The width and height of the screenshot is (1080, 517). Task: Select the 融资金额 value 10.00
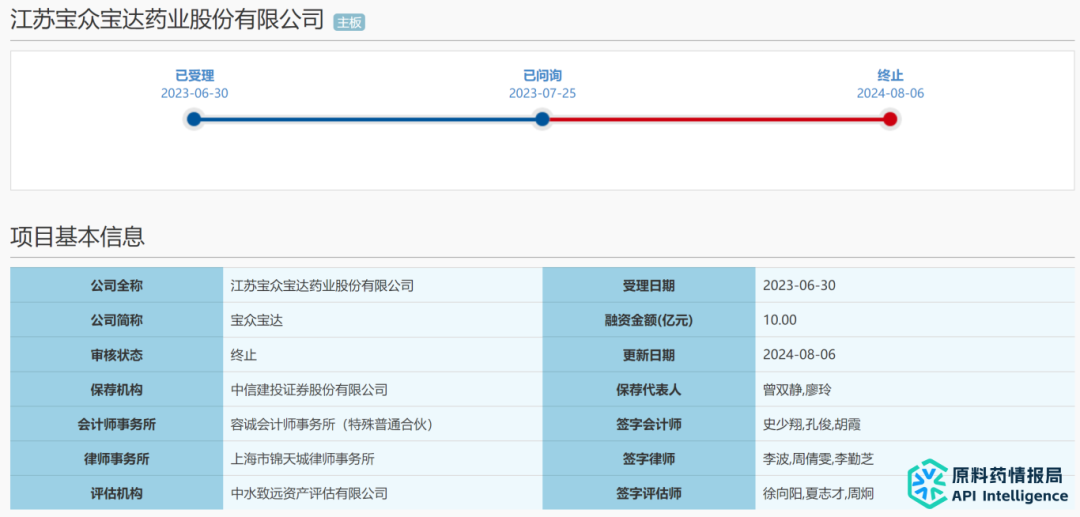(x=780, y=320)
